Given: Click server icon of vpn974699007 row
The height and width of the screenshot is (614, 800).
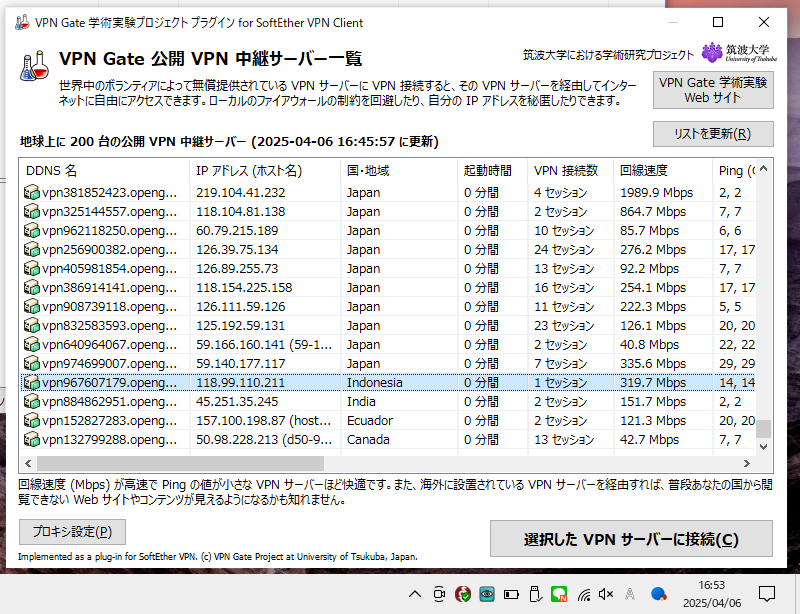Looking at the screenshot, I should click(x=32, y=363).
